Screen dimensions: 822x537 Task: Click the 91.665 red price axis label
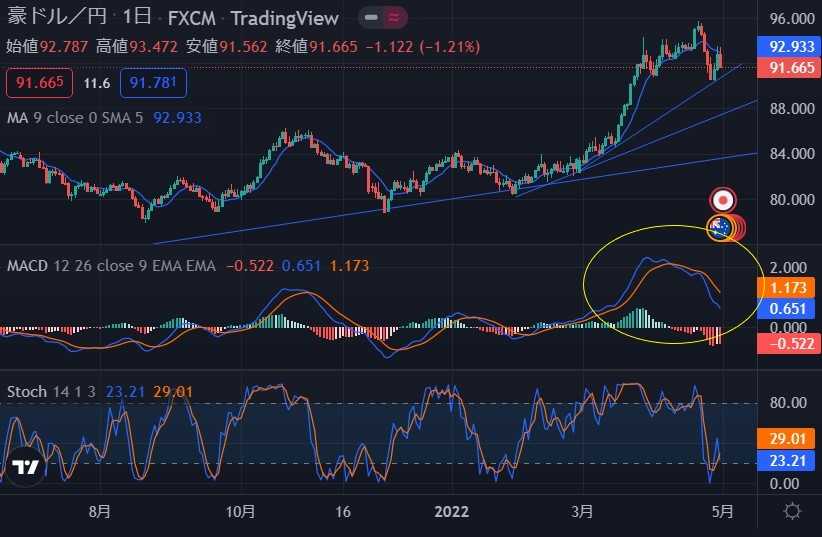tap(789, 68)
